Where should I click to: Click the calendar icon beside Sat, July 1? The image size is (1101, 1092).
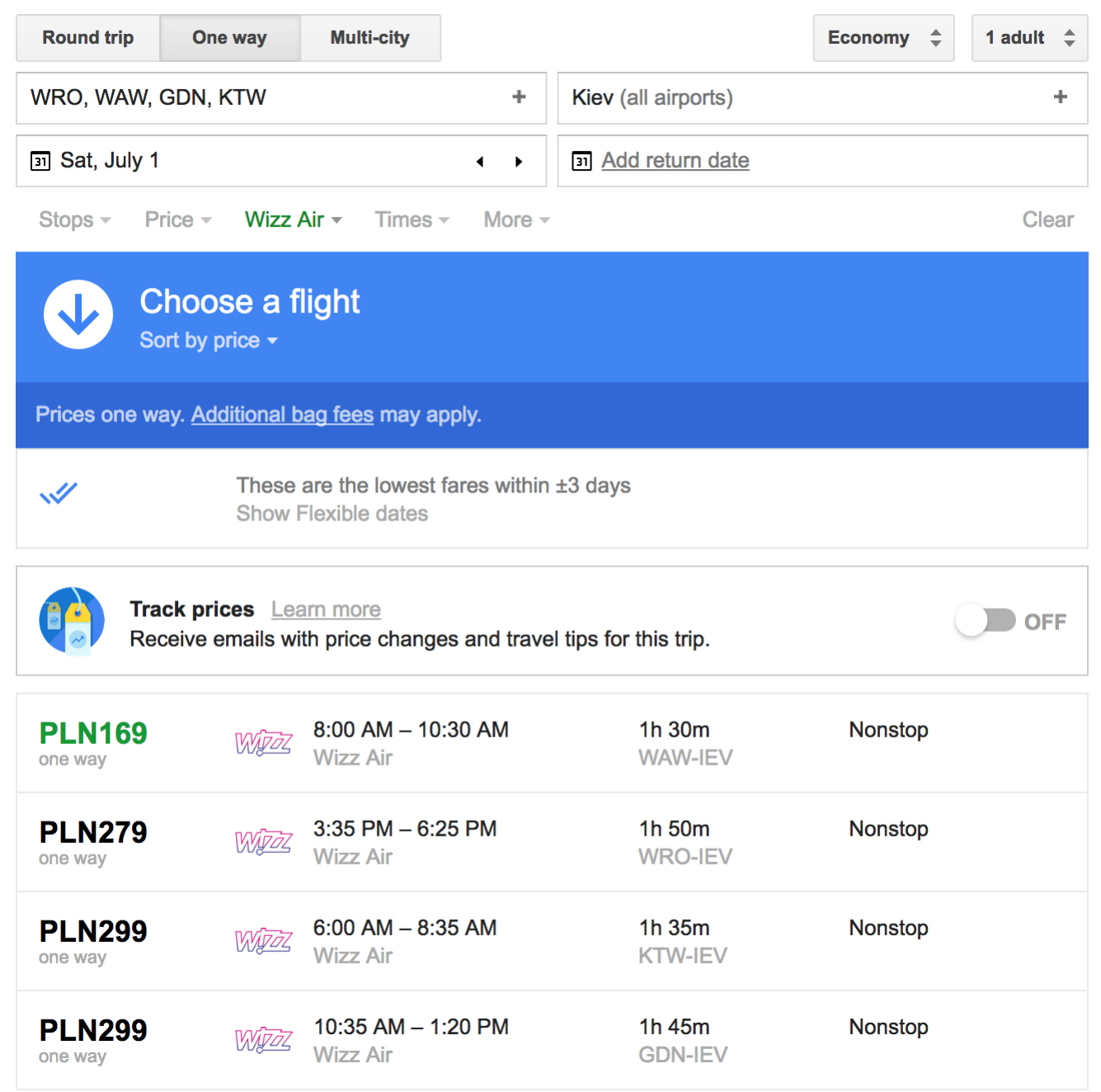click(40, 161)
